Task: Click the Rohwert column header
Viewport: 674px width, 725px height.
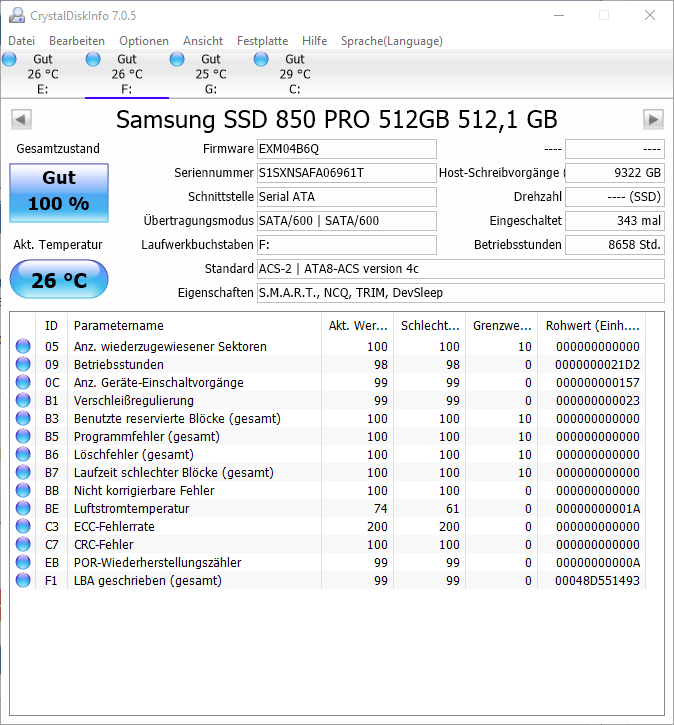Action: pos(592,326)
